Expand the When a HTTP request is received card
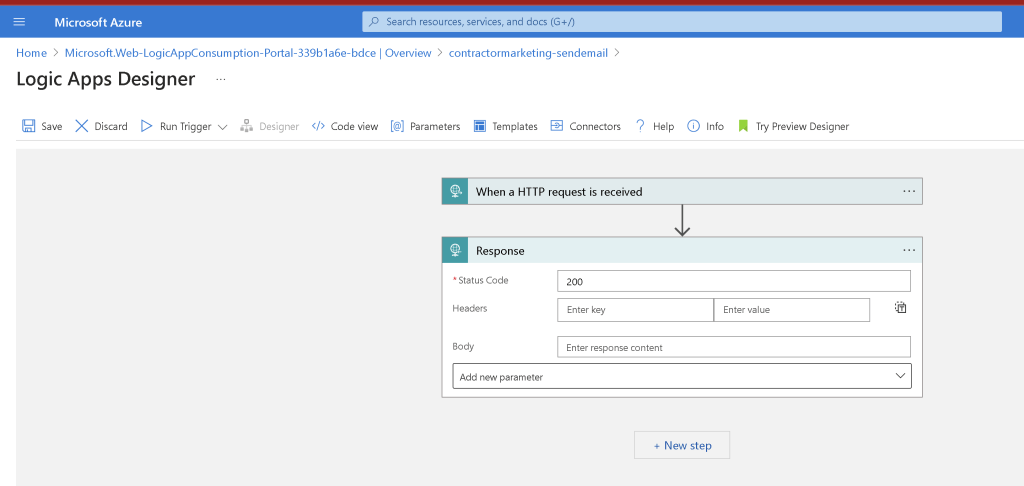Screen dimensions: 1024x486 pyautogui.click(x=682, y=191)
